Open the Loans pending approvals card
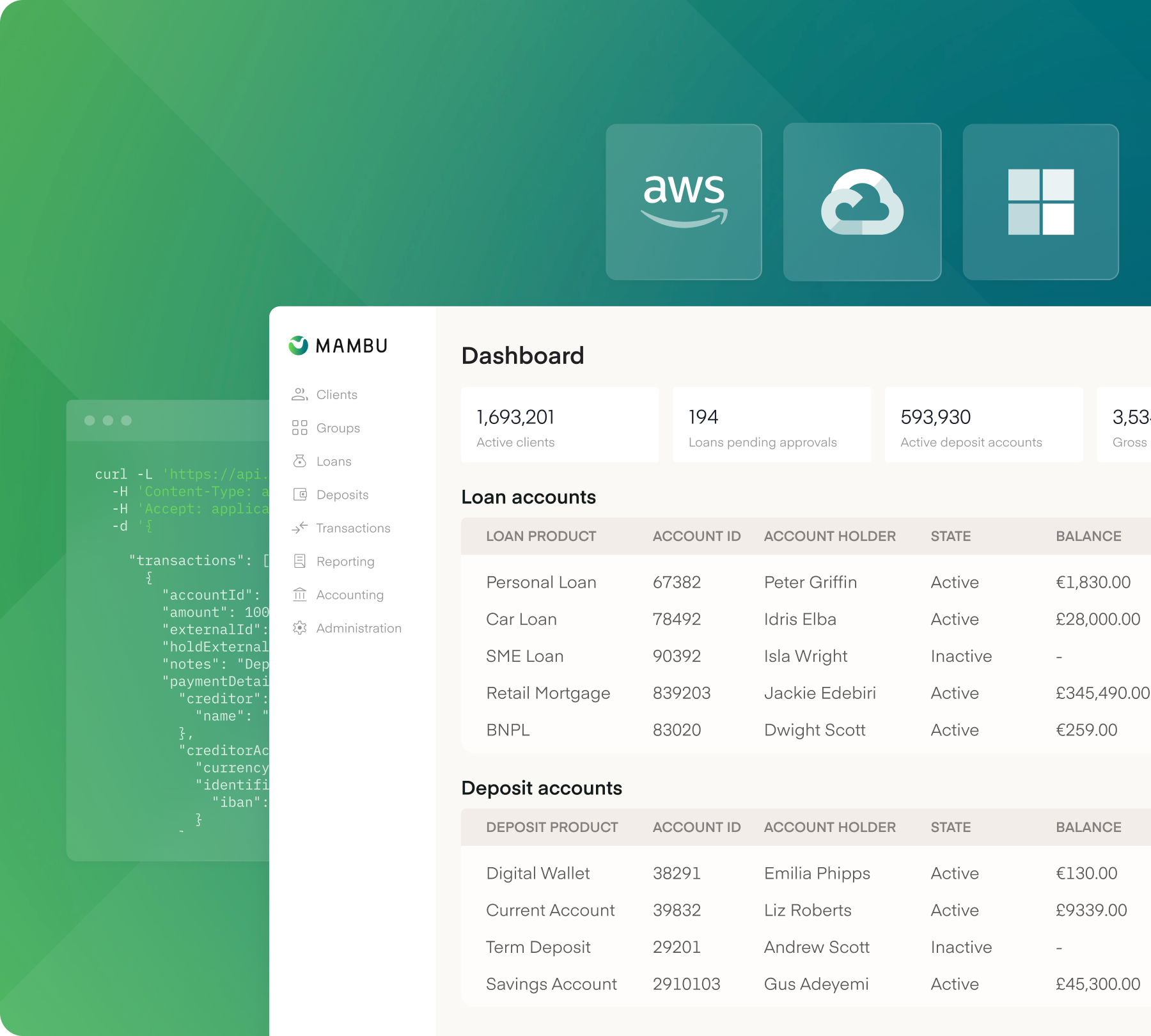This screenshot has width=1151, height=1036. (772, 425)
